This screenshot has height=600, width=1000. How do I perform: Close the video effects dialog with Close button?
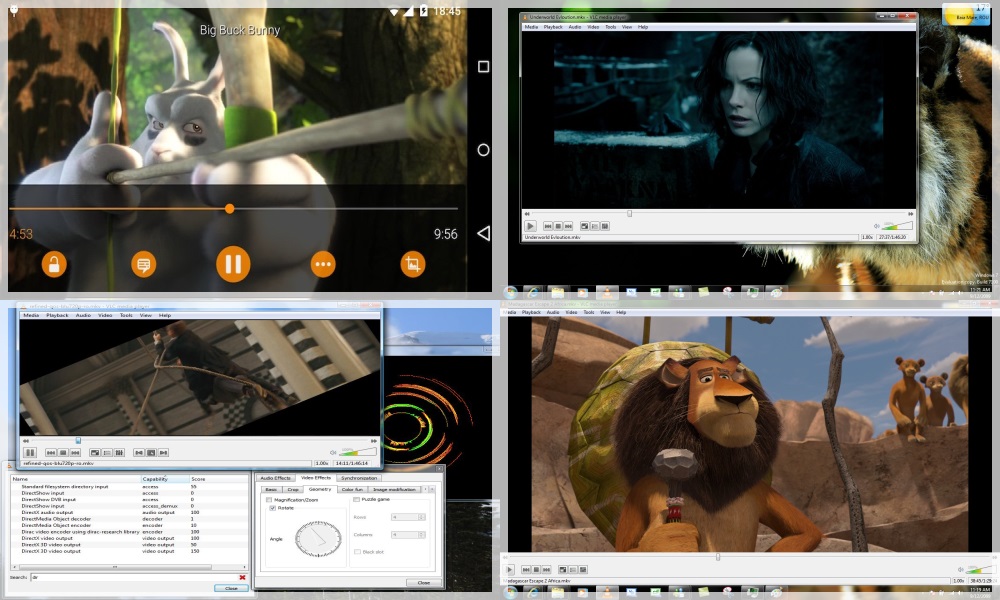click(x=423, y=582)
